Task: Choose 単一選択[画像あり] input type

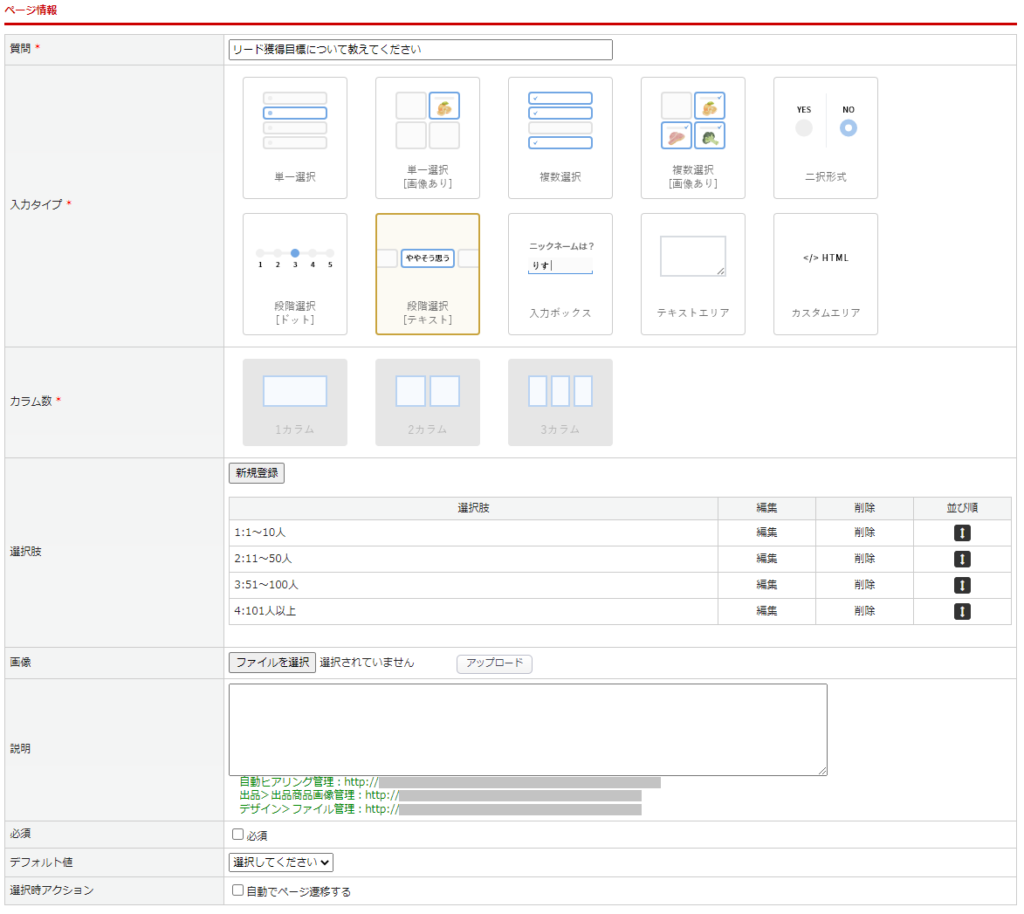Action: [x=427, y=138]
